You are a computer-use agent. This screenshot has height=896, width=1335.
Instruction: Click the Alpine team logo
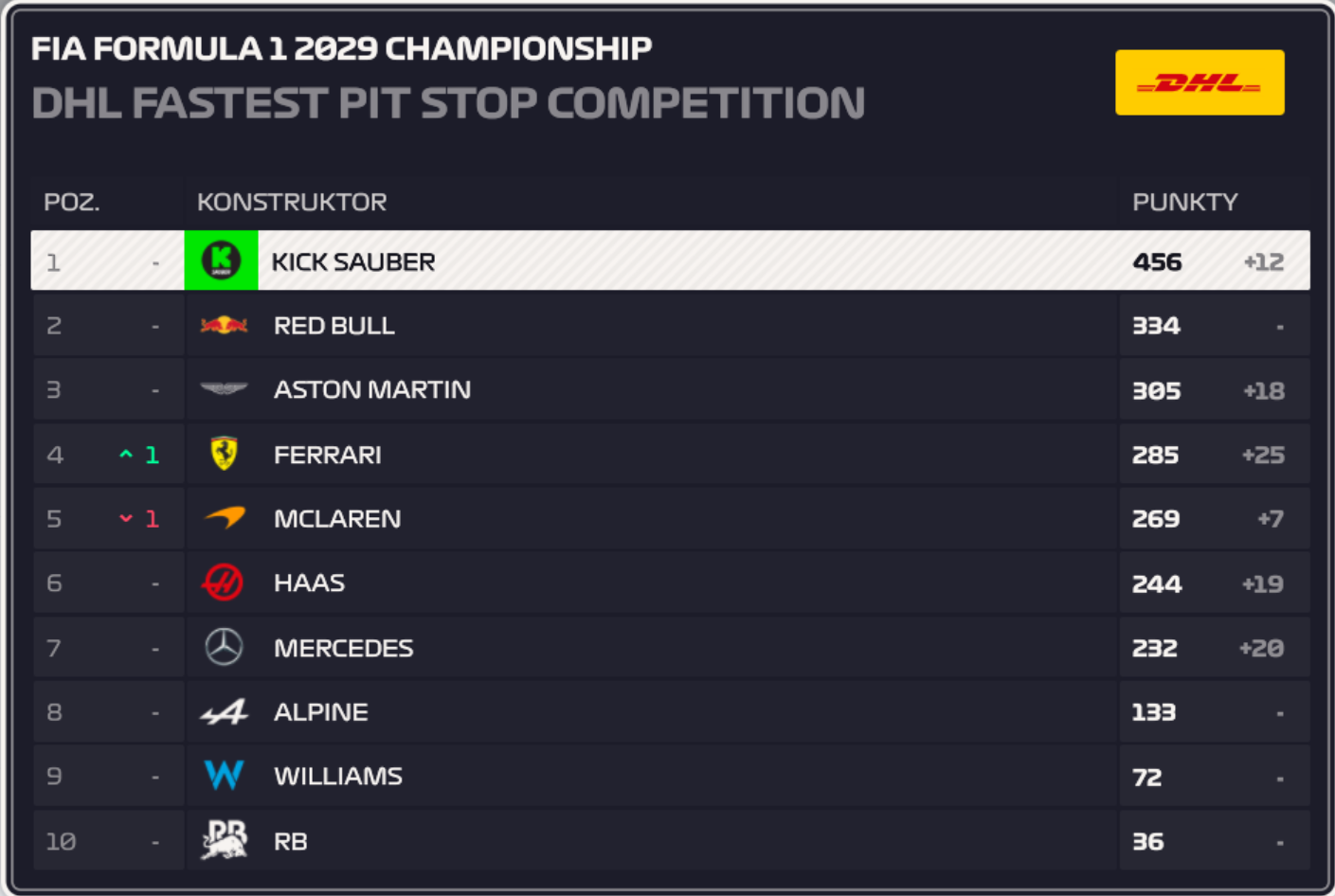(225, 712)
